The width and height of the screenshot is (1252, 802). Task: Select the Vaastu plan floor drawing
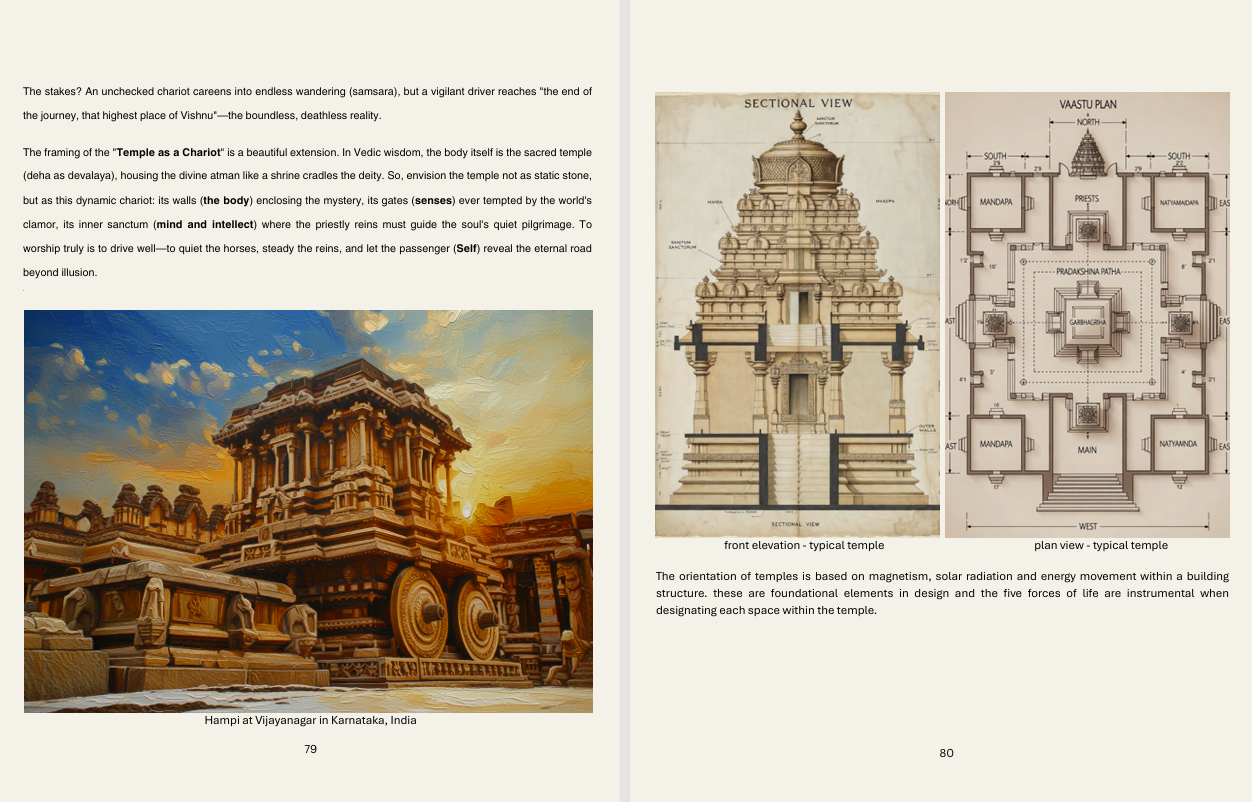[1087, 315]
